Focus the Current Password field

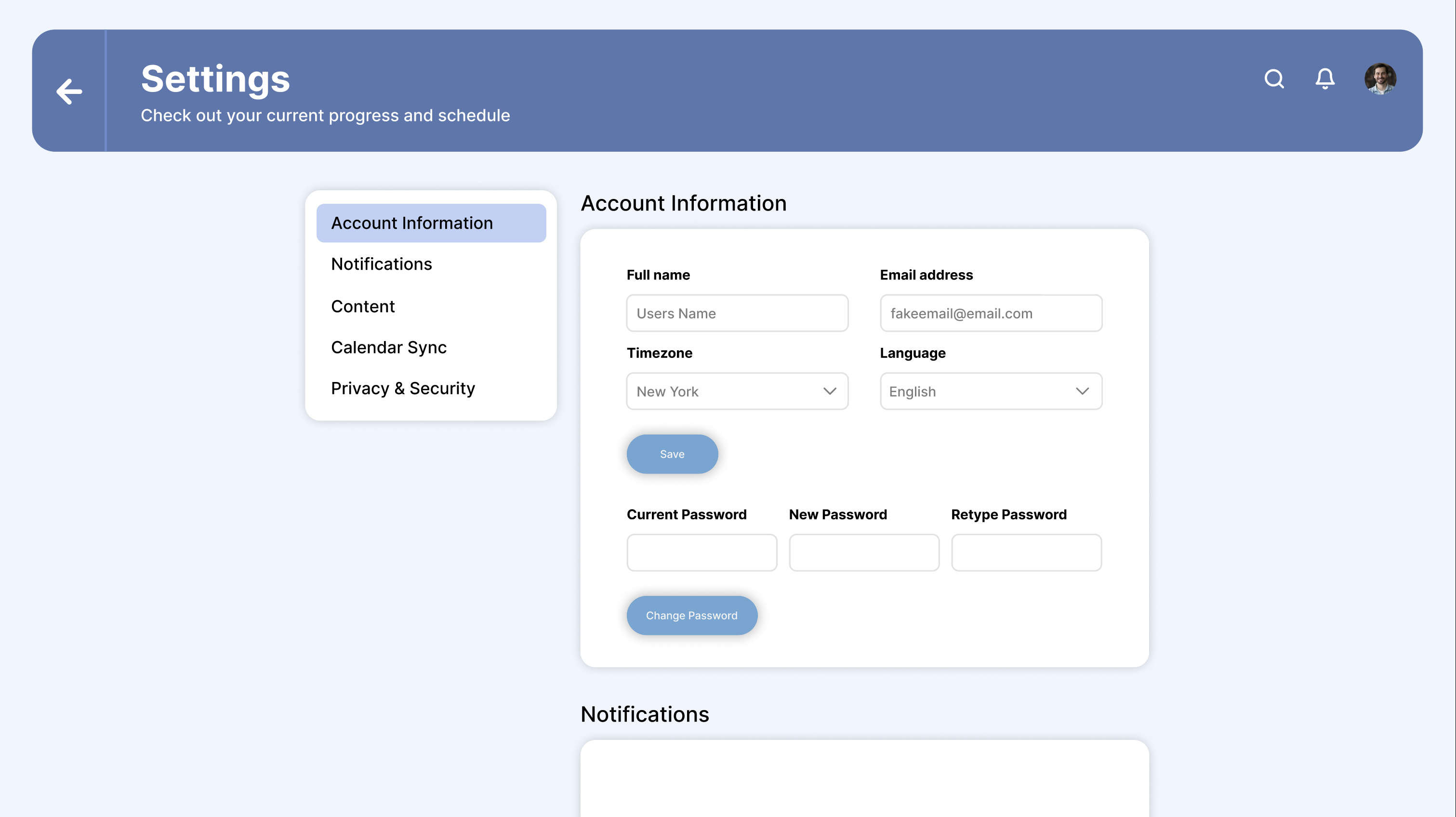pos(702,553)
